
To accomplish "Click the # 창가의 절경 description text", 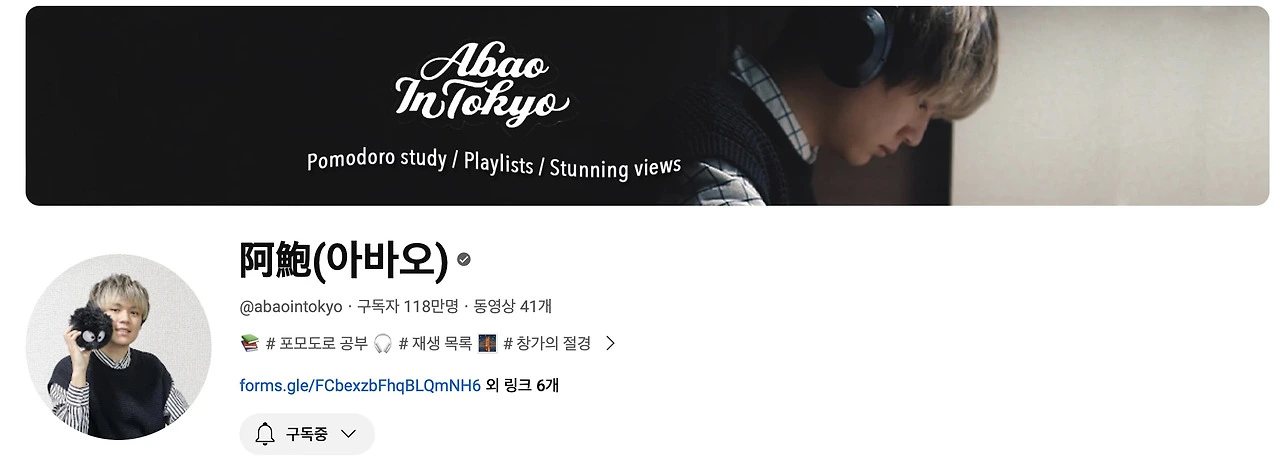I will (x=547, y=343).
